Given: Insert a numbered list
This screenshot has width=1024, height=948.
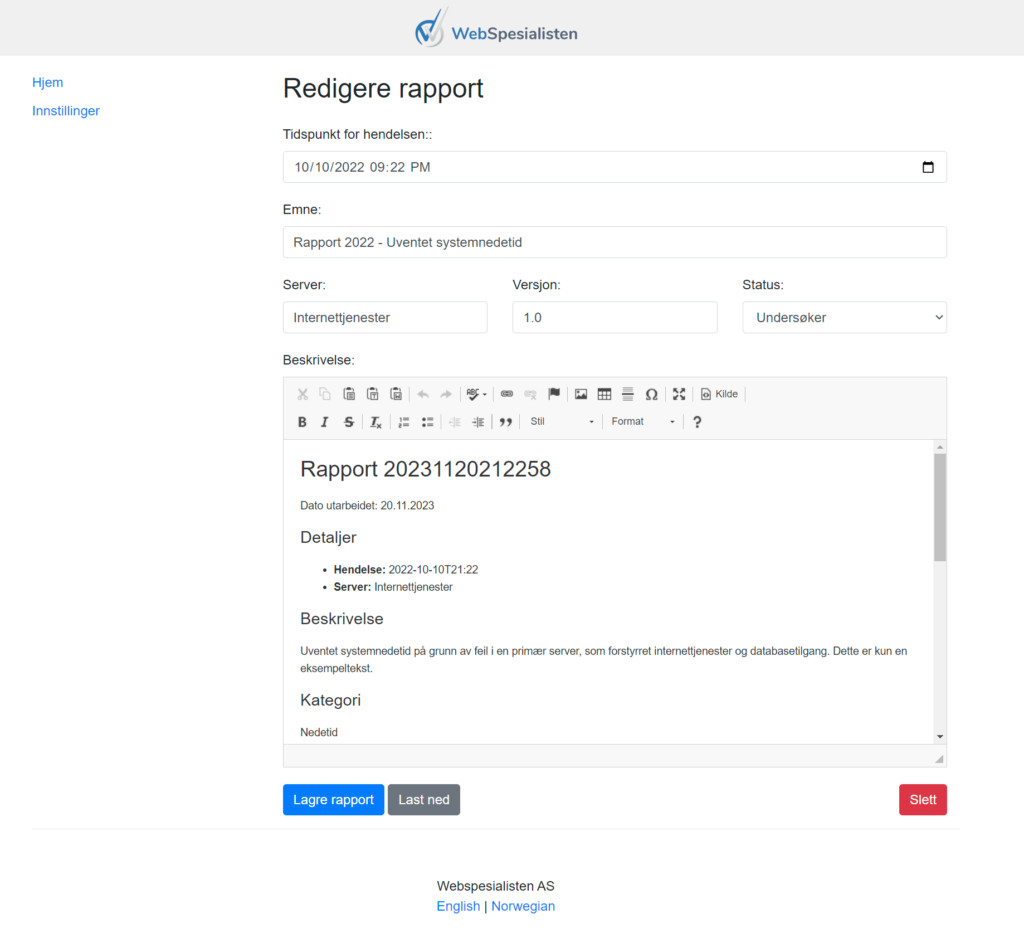Looking at the screenshot, I should tap(404, 422).
